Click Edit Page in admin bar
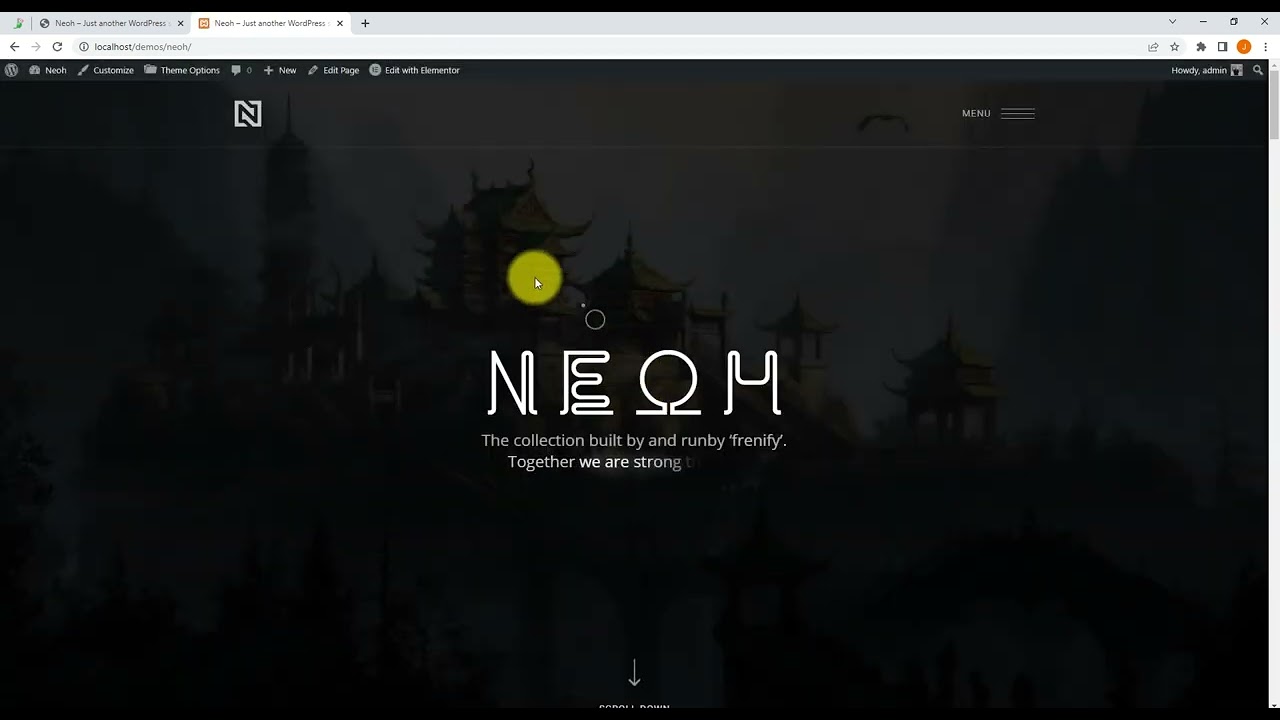This screenshot has height=720, width=1280. tap(333, 70)
